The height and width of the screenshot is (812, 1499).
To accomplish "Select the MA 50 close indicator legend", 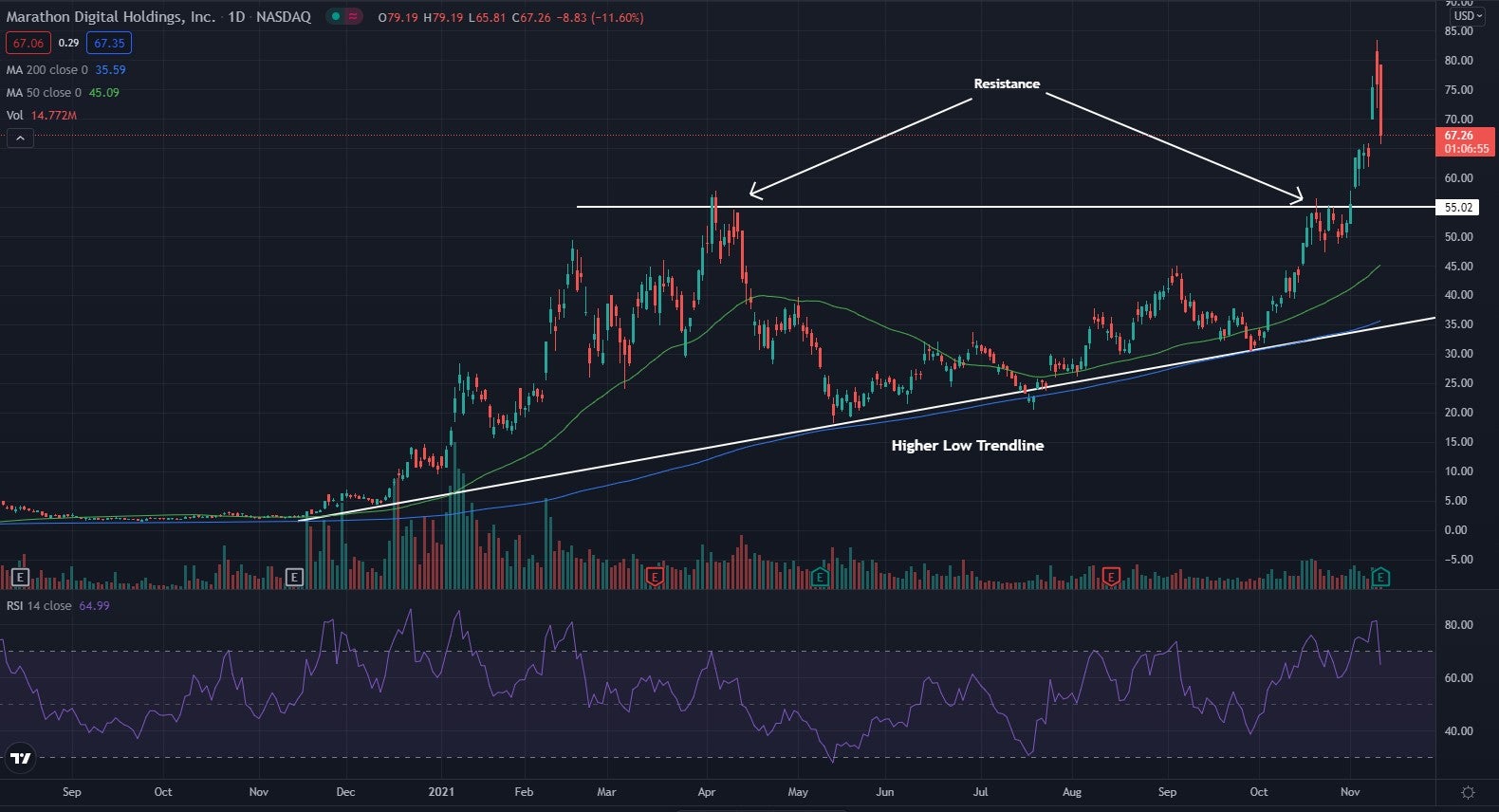I will point(44,93).
